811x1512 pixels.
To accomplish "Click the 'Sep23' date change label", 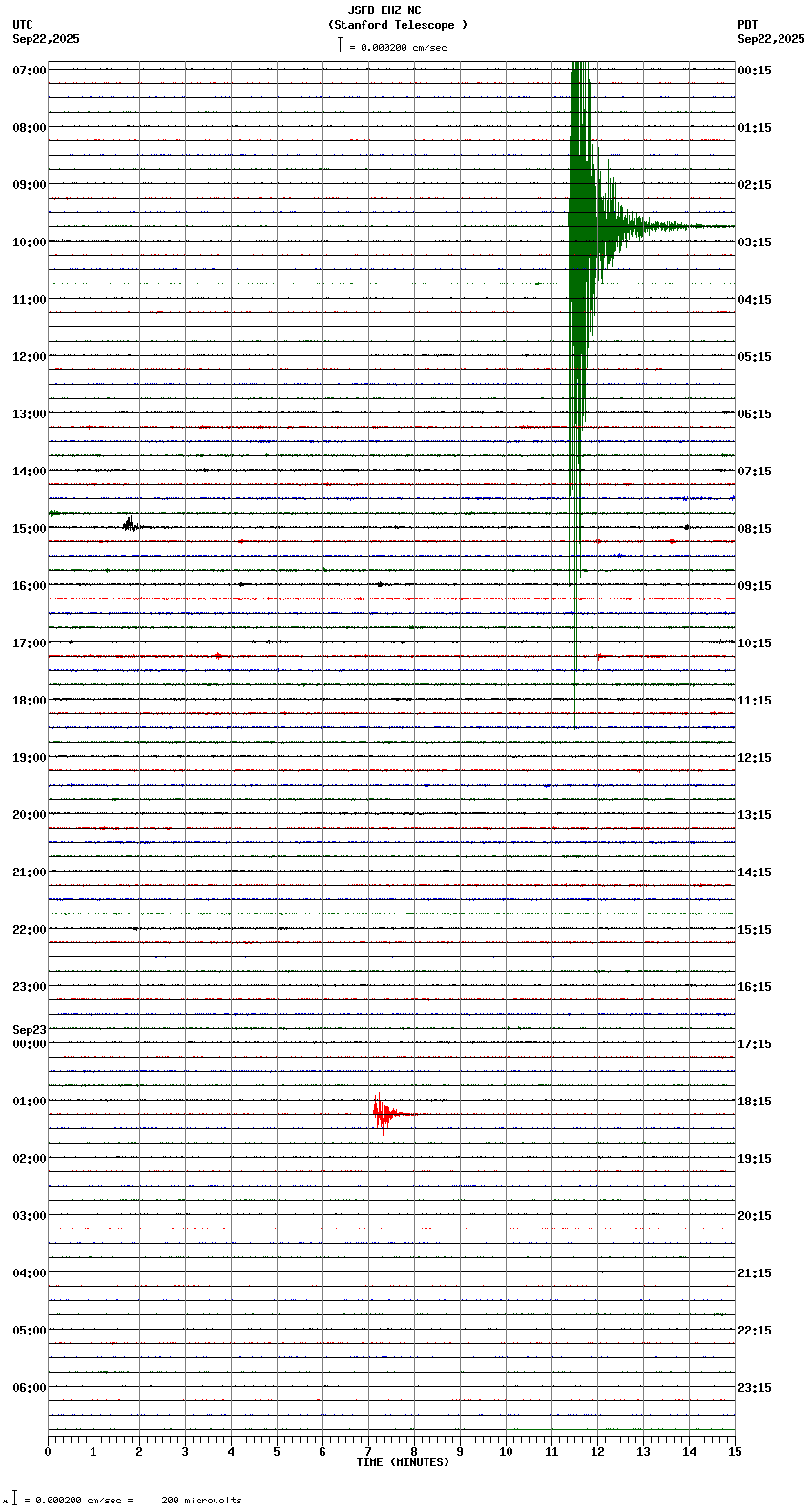I will pos(30,1030).
